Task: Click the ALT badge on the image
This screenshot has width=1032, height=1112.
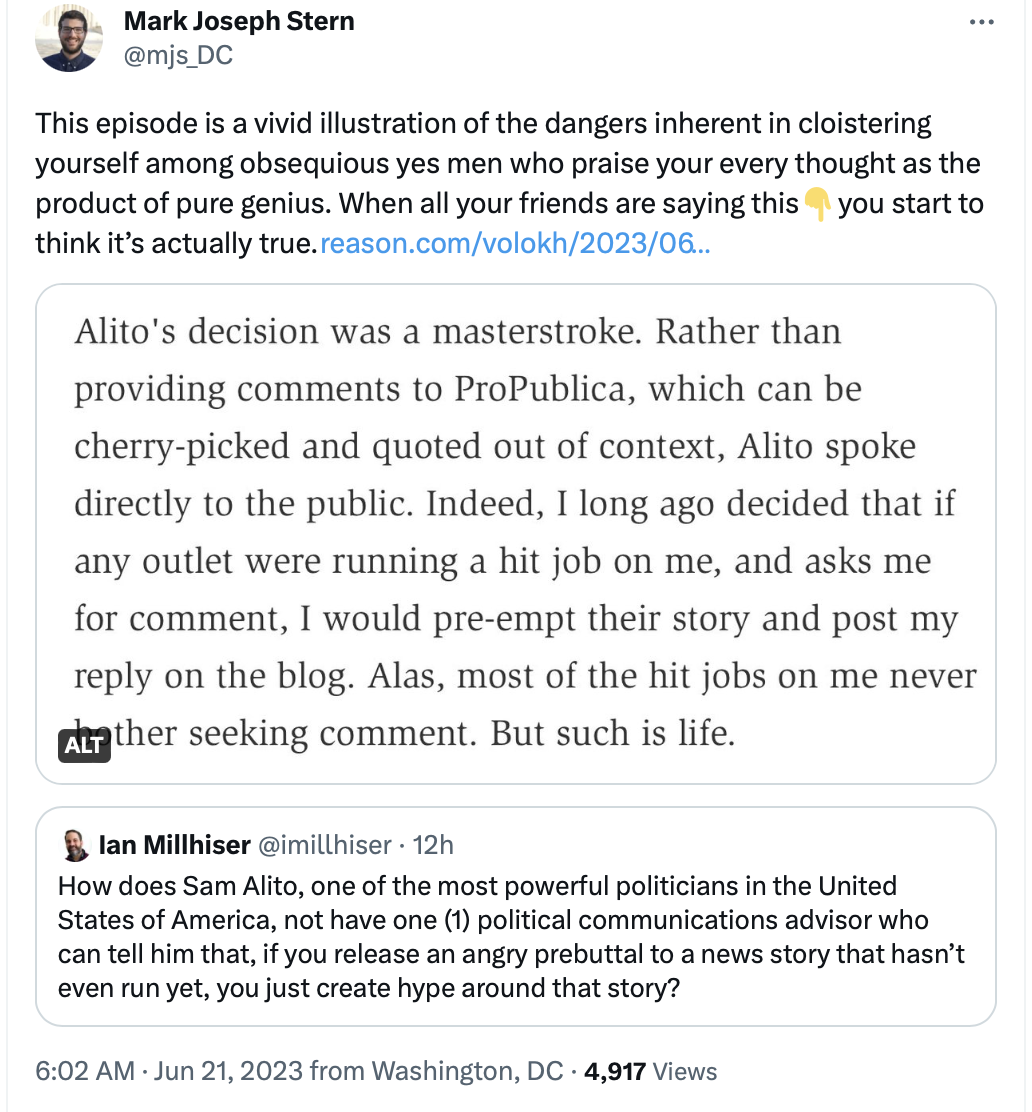Action: [84, 745]
